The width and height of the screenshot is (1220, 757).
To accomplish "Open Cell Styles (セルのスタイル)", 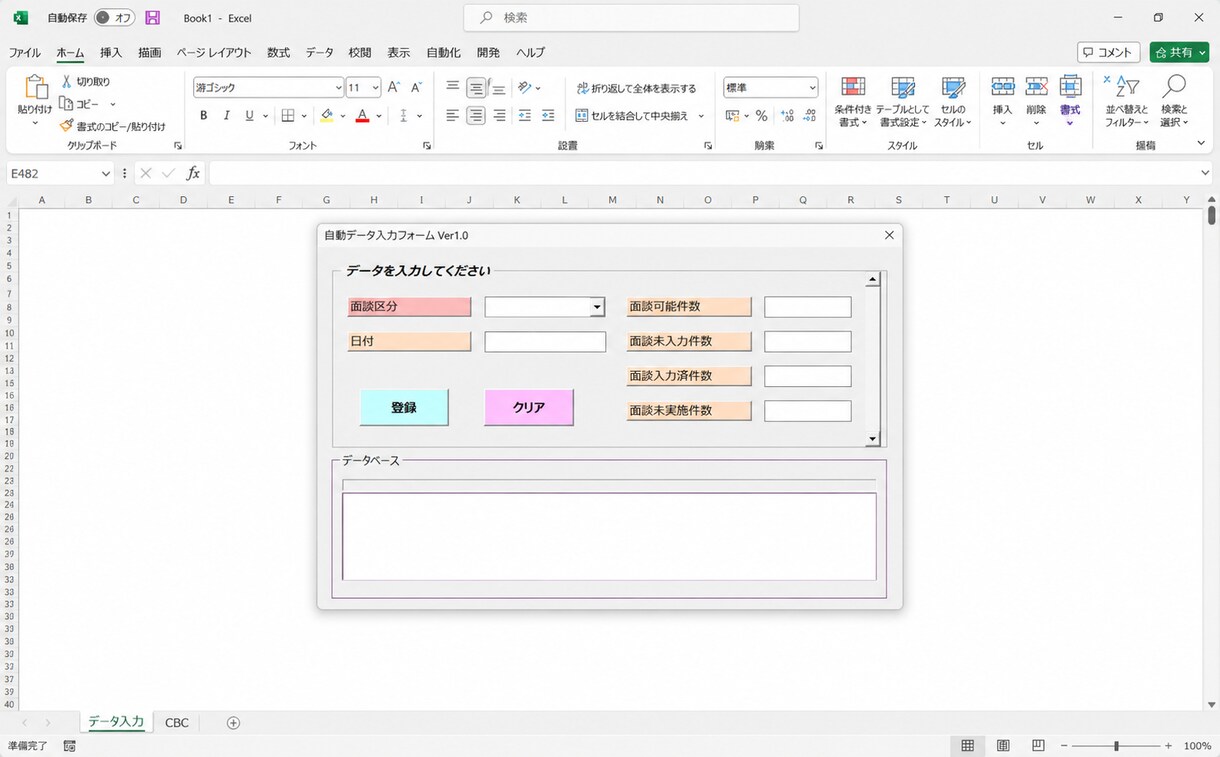I will click(953, 103).
